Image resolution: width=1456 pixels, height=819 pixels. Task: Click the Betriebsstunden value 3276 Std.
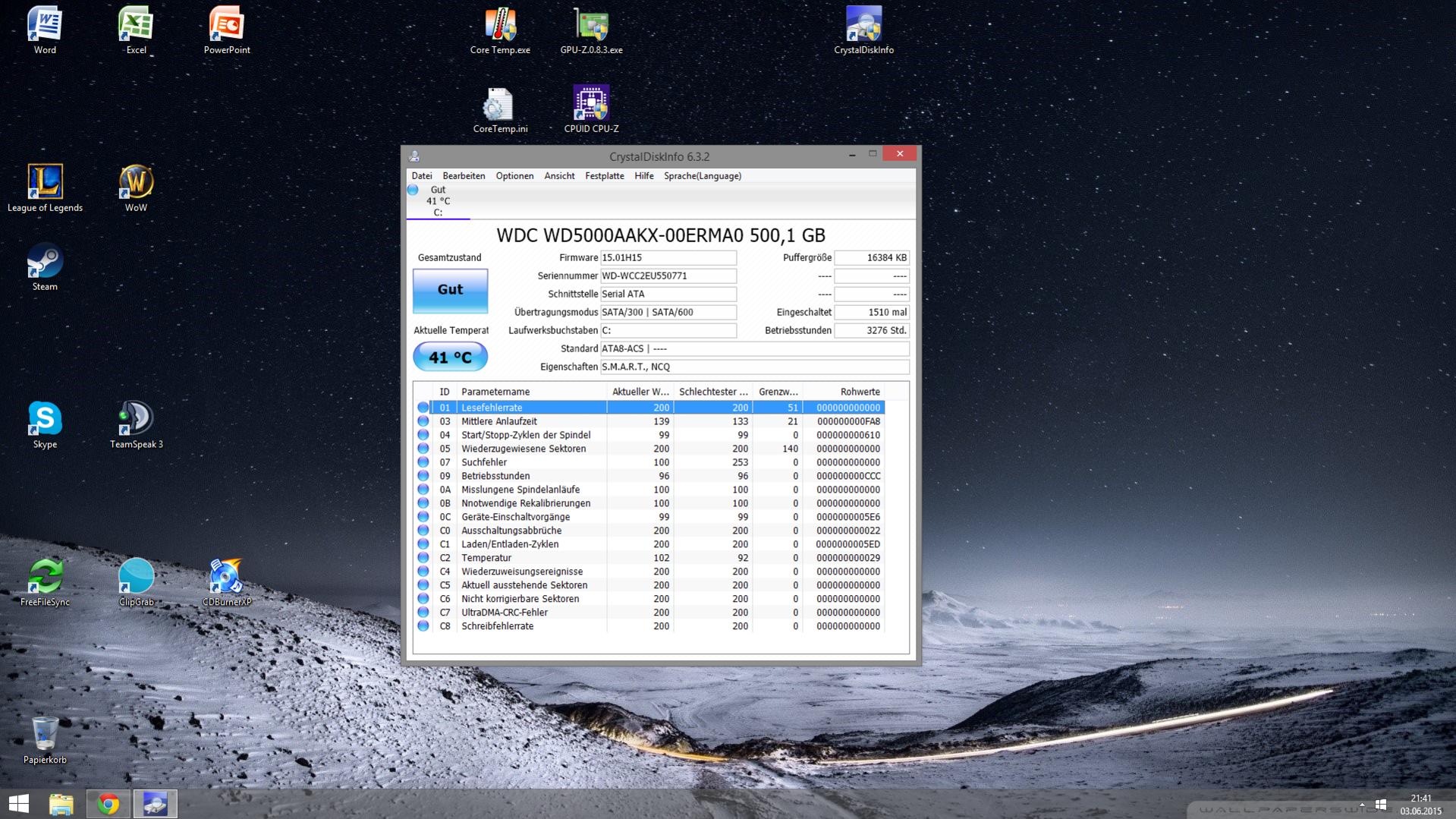(871, 331)
